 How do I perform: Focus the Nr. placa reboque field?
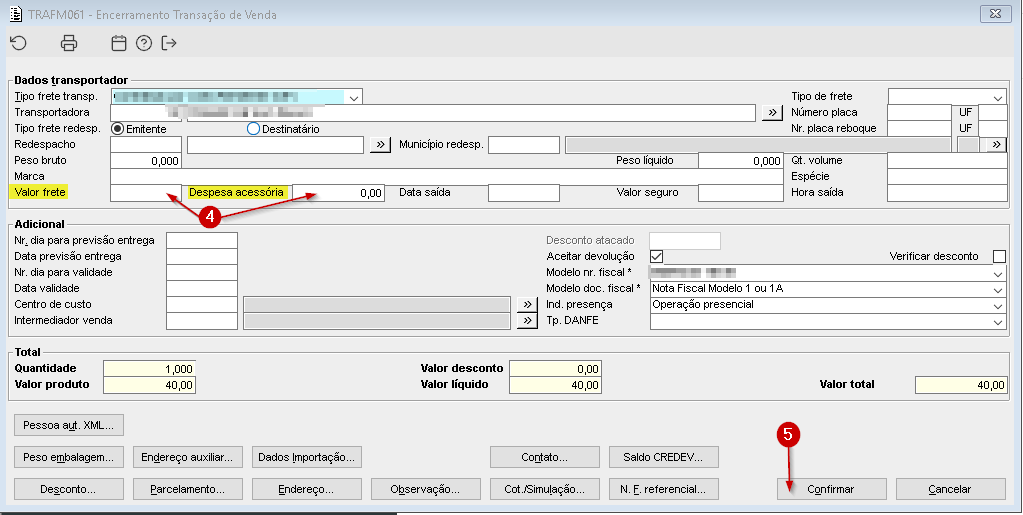click(x=920, y=129)
